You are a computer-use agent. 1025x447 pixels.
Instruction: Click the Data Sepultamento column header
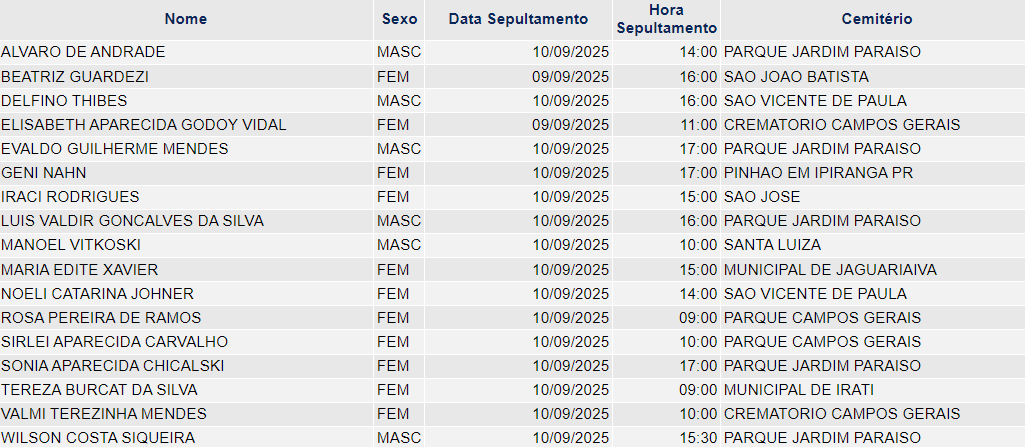pyautogui.click(x=518, y=19)
